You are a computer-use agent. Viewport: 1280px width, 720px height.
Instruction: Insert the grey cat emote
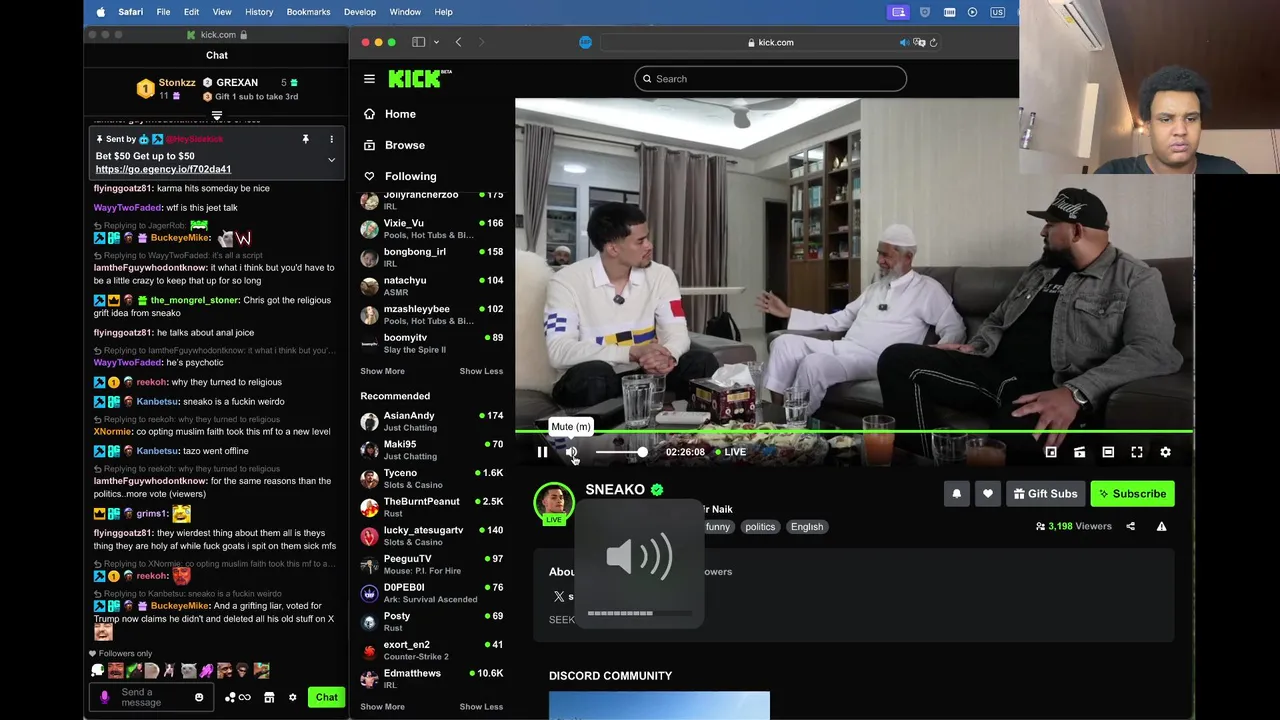(x=189, y=670)
